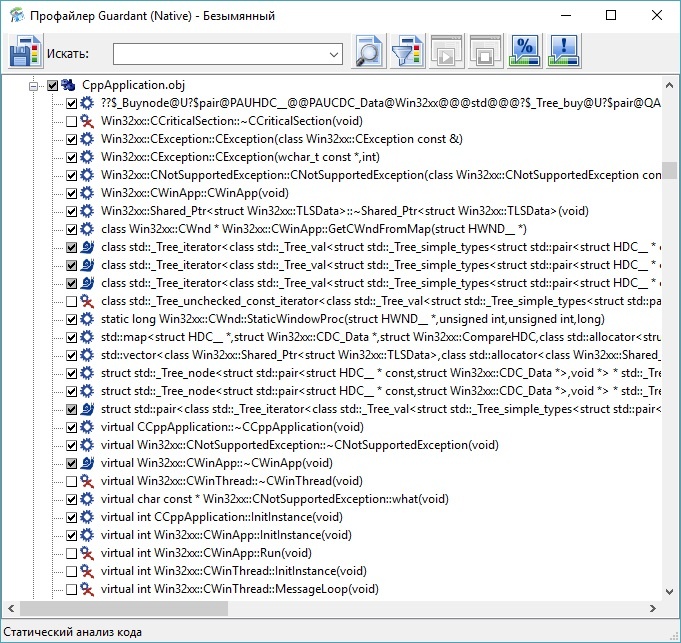The height and width of the screenshot is (643, 681).
Task: Check the CWinThread::MessageLoop(void) checkbox
Action: tap(71, 589)
